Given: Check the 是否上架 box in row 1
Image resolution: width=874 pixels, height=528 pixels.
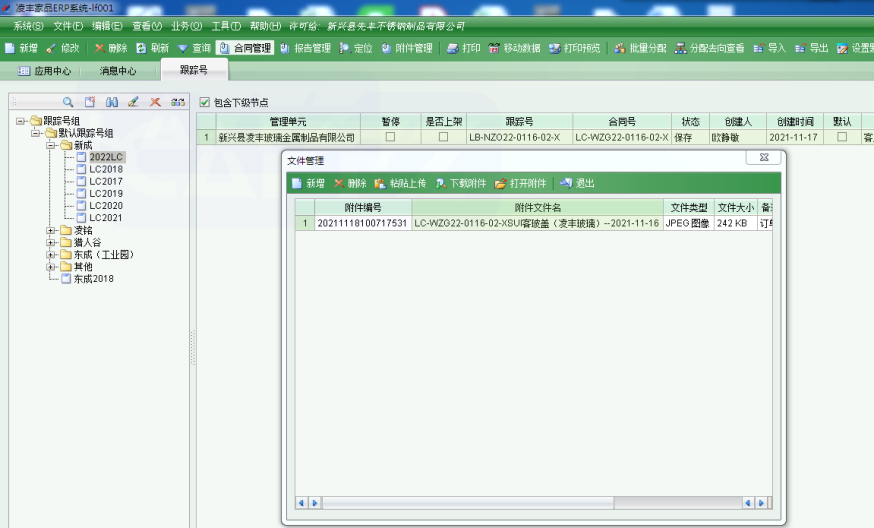Looking at the screenshot, I should [x=443, y=137].
